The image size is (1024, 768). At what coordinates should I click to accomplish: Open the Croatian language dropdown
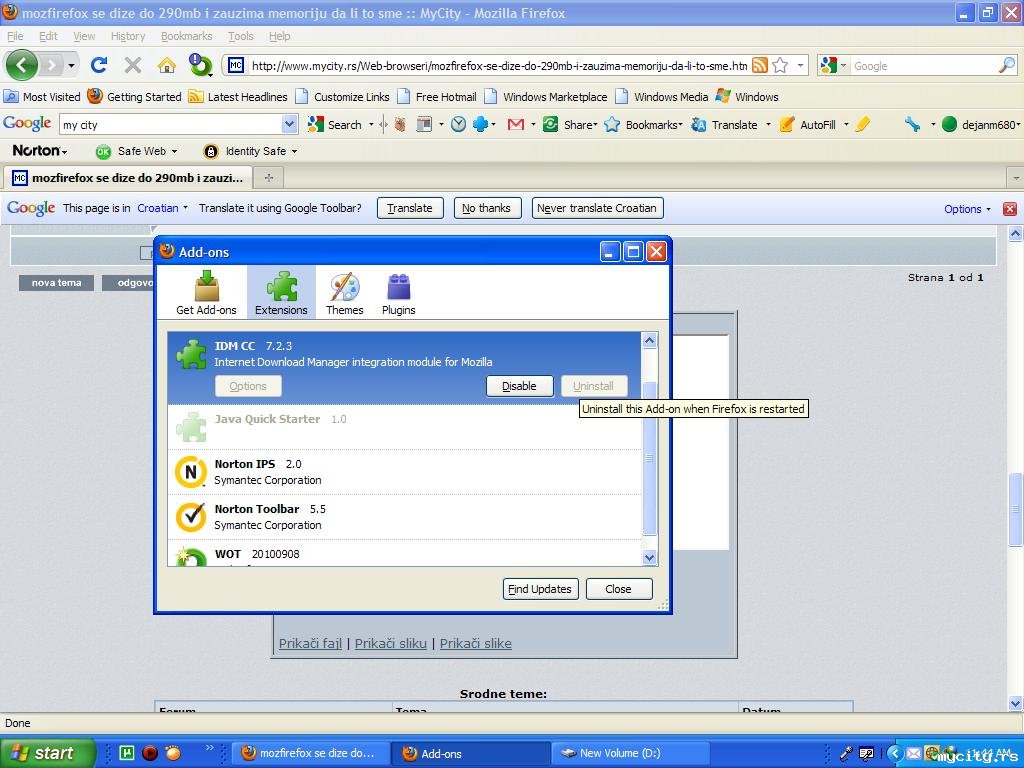click(162, 208)
